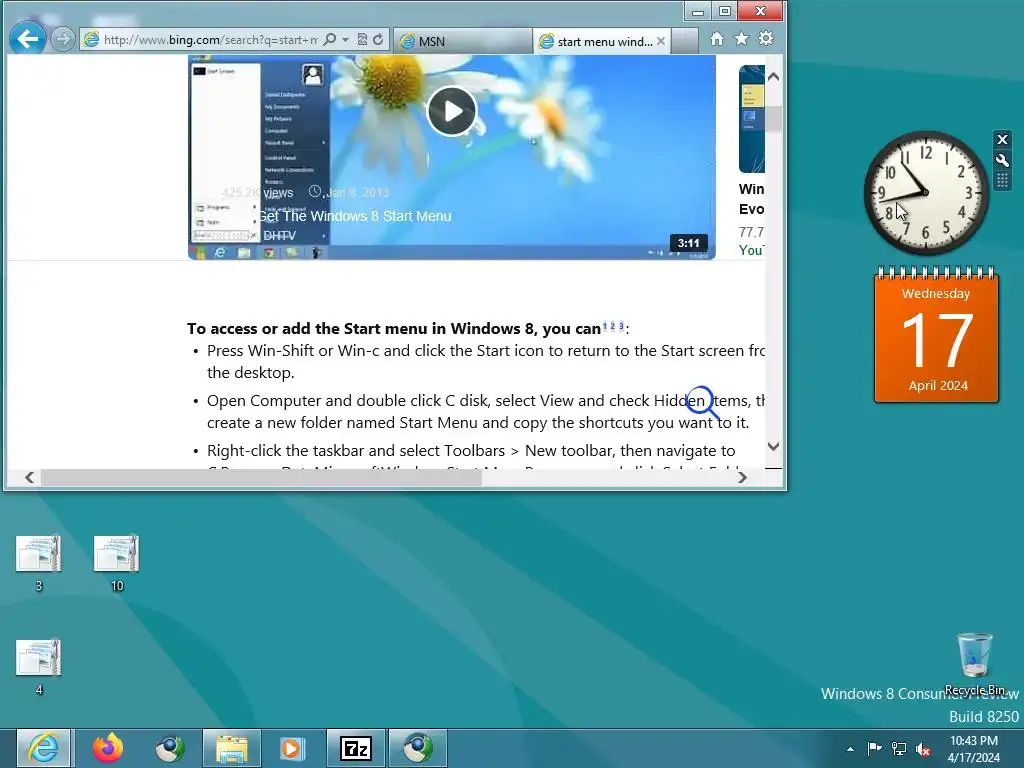Select the Recycle Bin desktop icon
Screen dimensions: 1024x768
[x=974, y=664]
